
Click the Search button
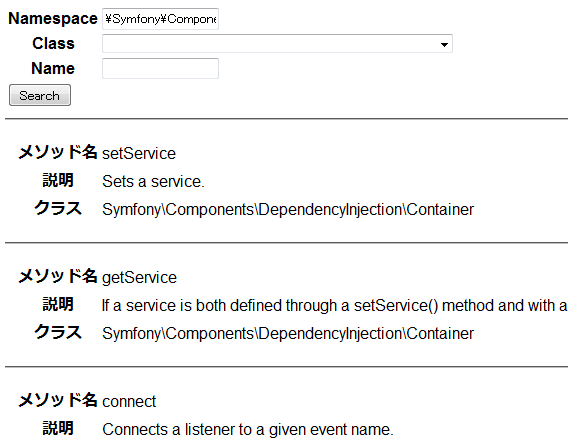click(x=40, y=95)
